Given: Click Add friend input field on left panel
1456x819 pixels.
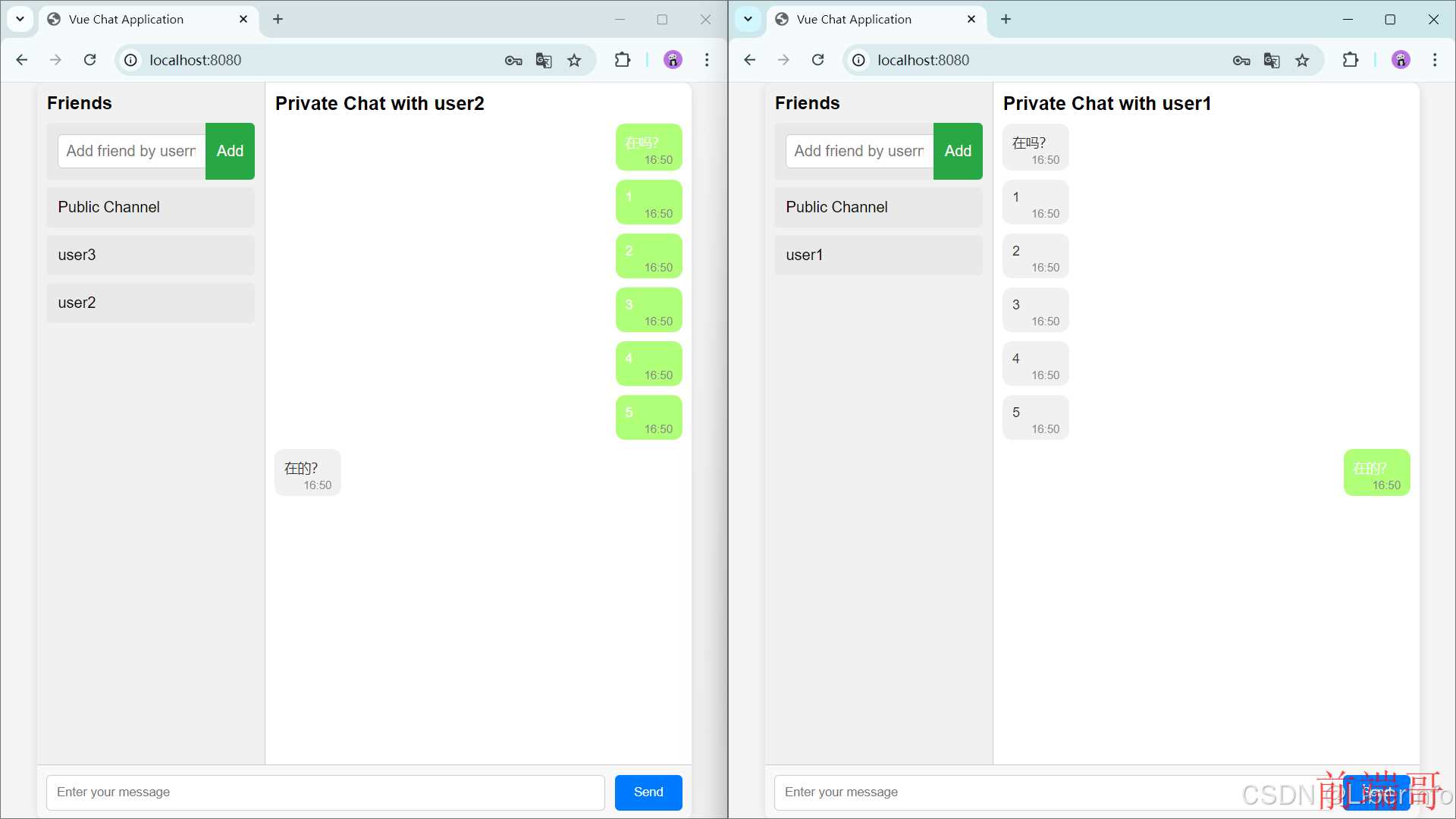Looking at the screenshot, I should (131, 150).
